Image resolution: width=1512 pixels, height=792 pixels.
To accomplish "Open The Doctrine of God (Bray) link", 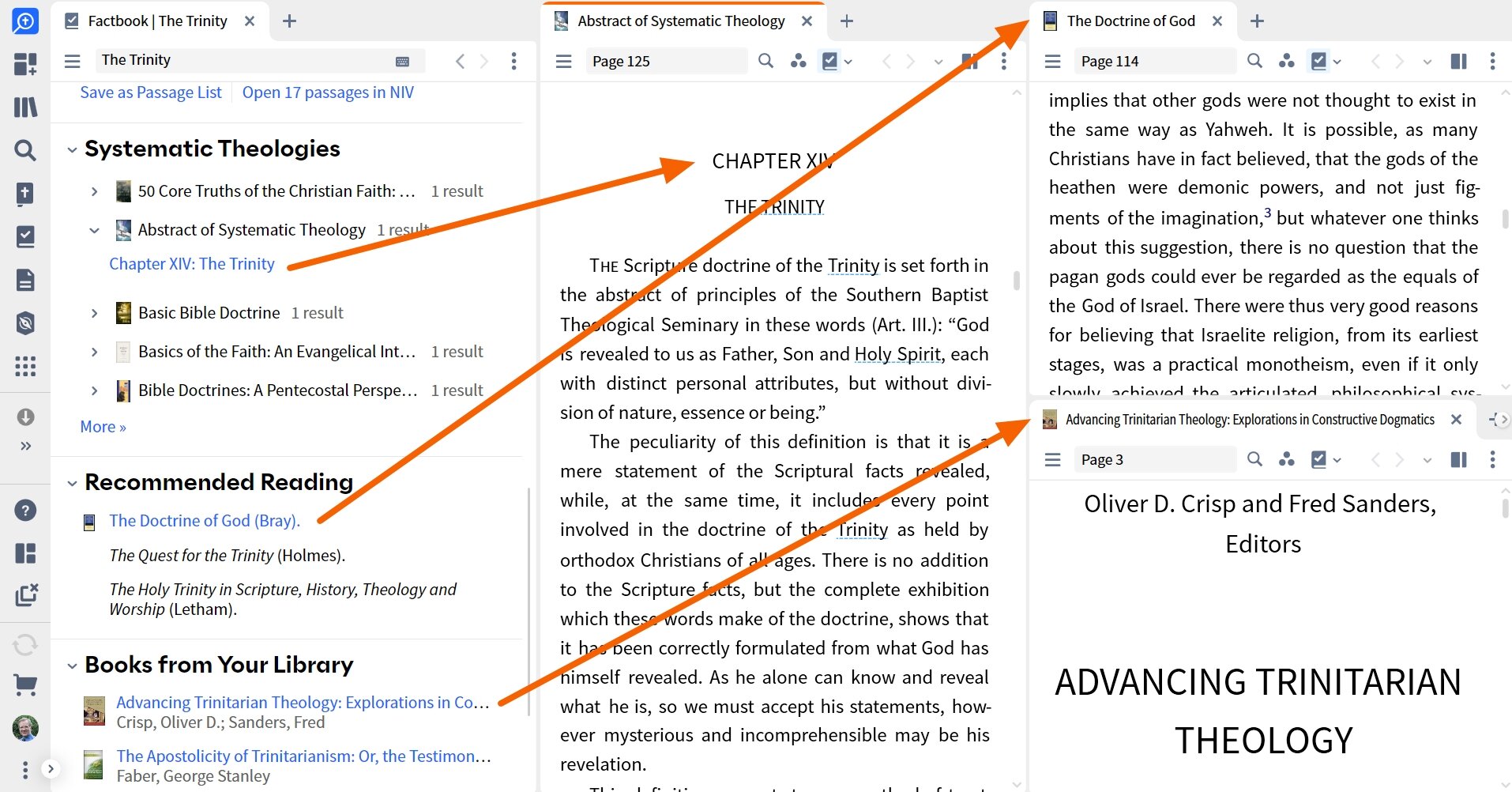I will [205, 521].
